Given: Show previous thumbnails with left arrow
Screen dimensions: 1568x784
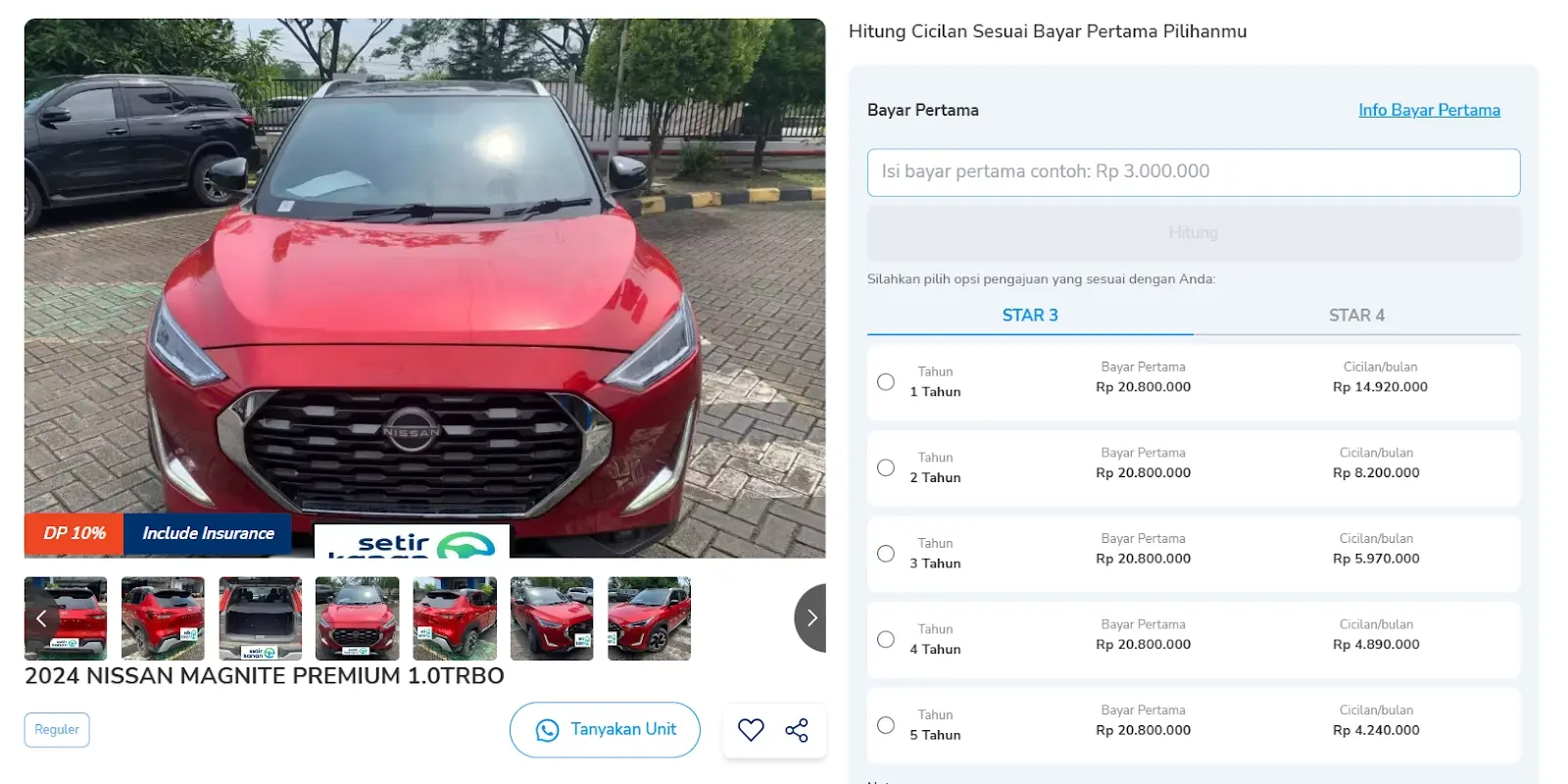Looking at the screenshot, I should pos(41,618).
